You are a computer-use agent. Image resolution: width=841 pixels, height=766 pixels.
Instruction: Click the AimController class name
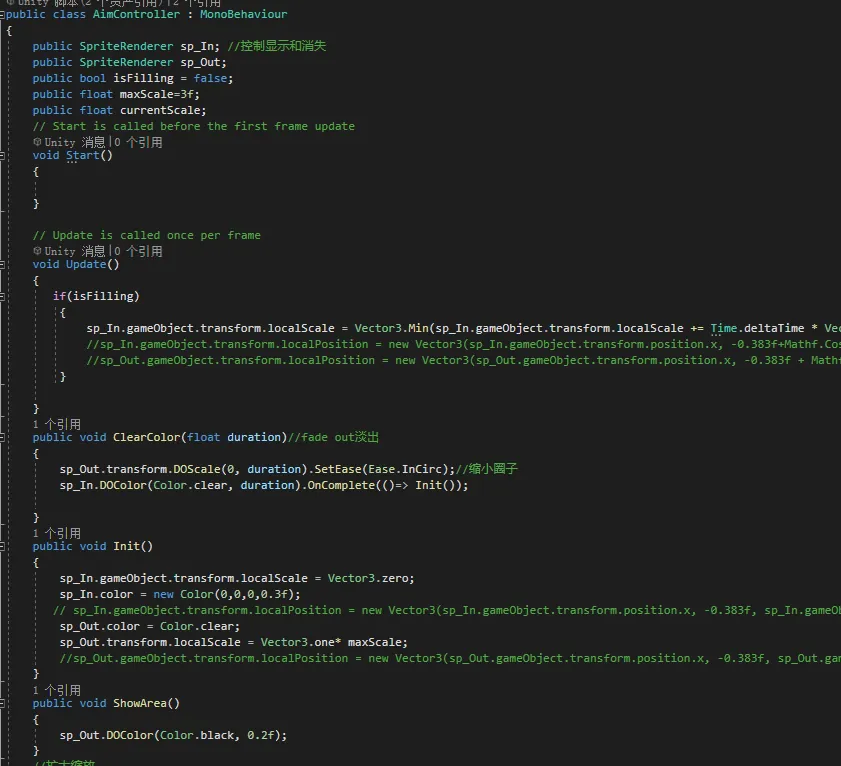click(136, 14)
